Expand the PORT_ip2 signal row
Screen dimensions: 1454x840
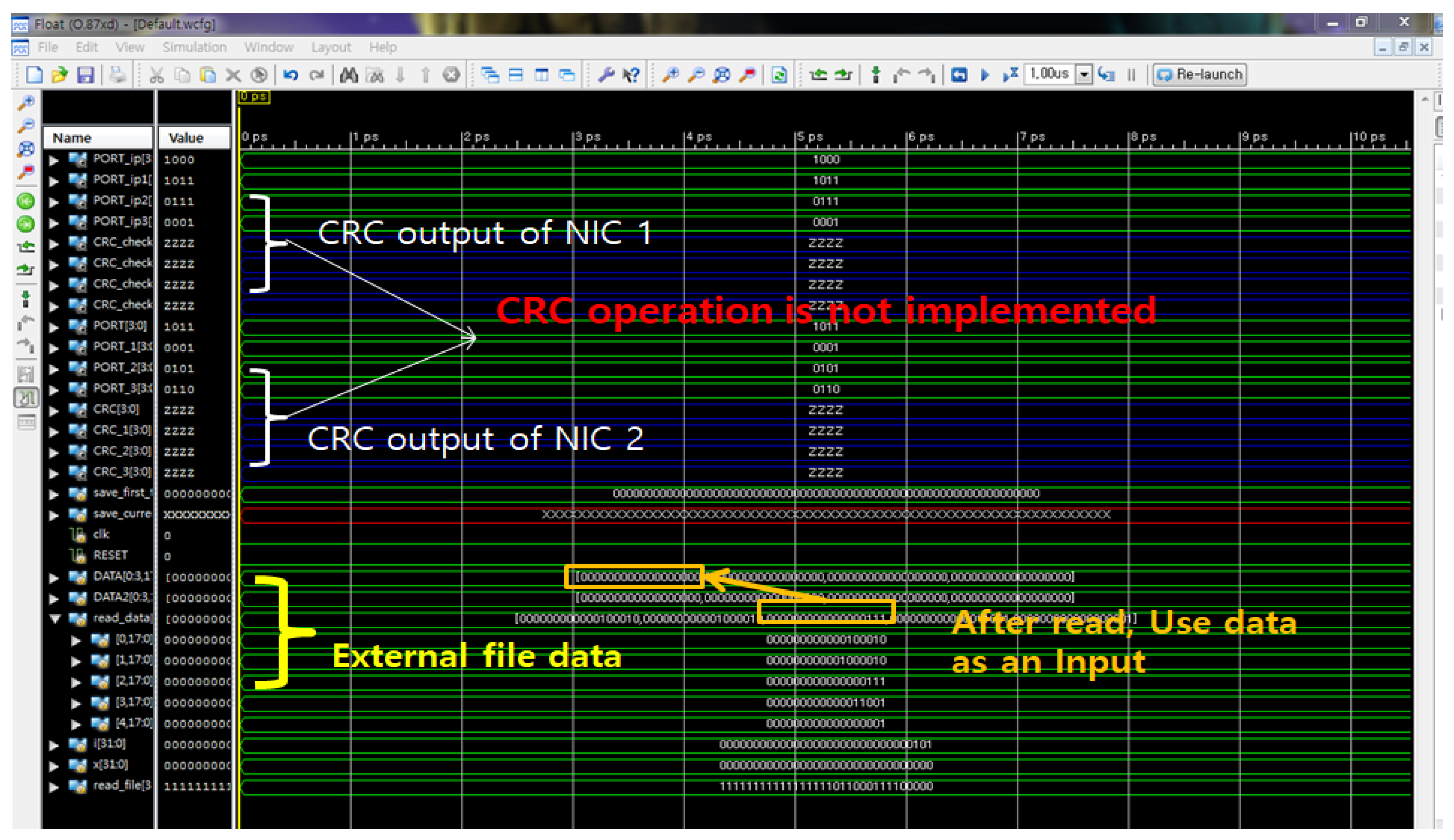(54, 202)
